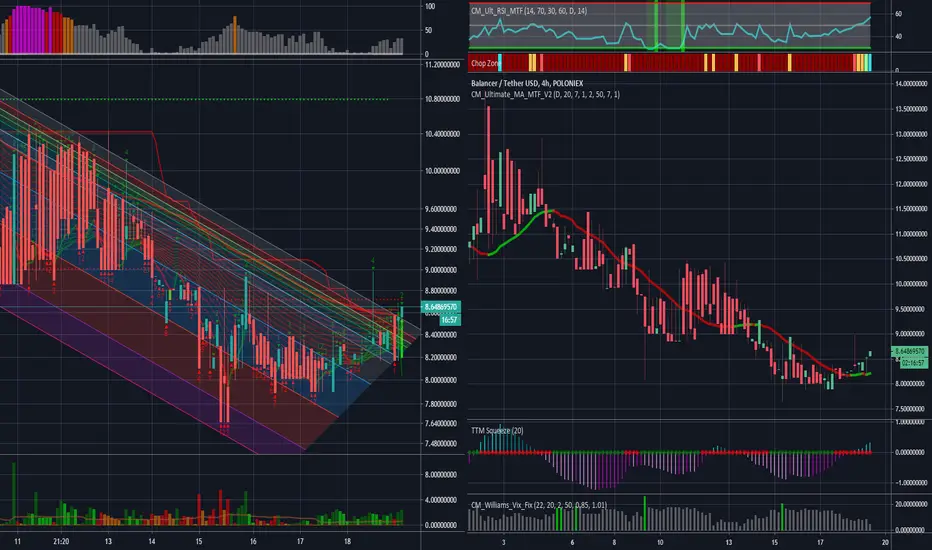Click the date 18 on the time axis
This screenshot has height=550, width=932.
point(348,542)
